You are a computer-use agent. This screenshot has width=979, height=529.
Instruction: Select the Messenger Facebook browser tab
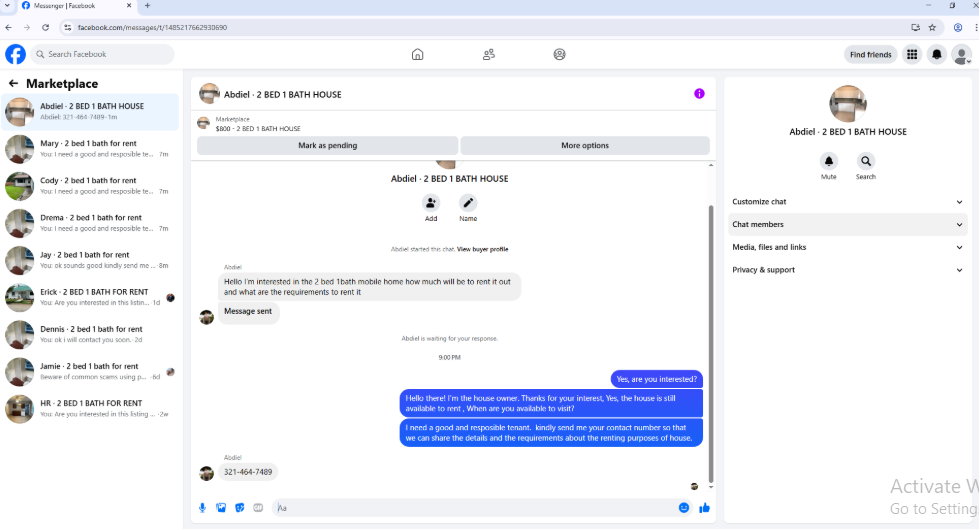[75, 6]
